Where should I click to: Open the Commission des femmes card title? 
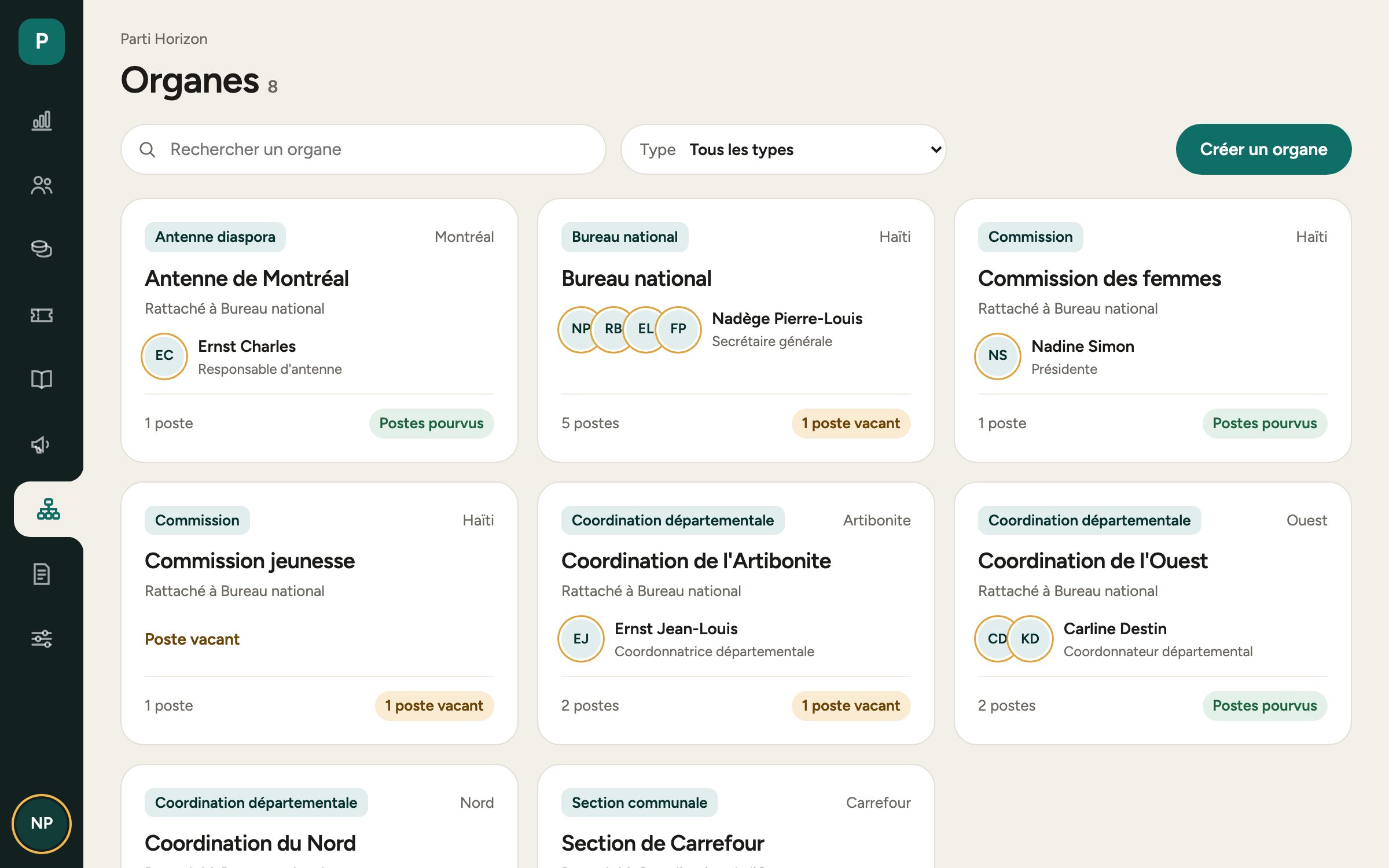tap(1100, 278)
